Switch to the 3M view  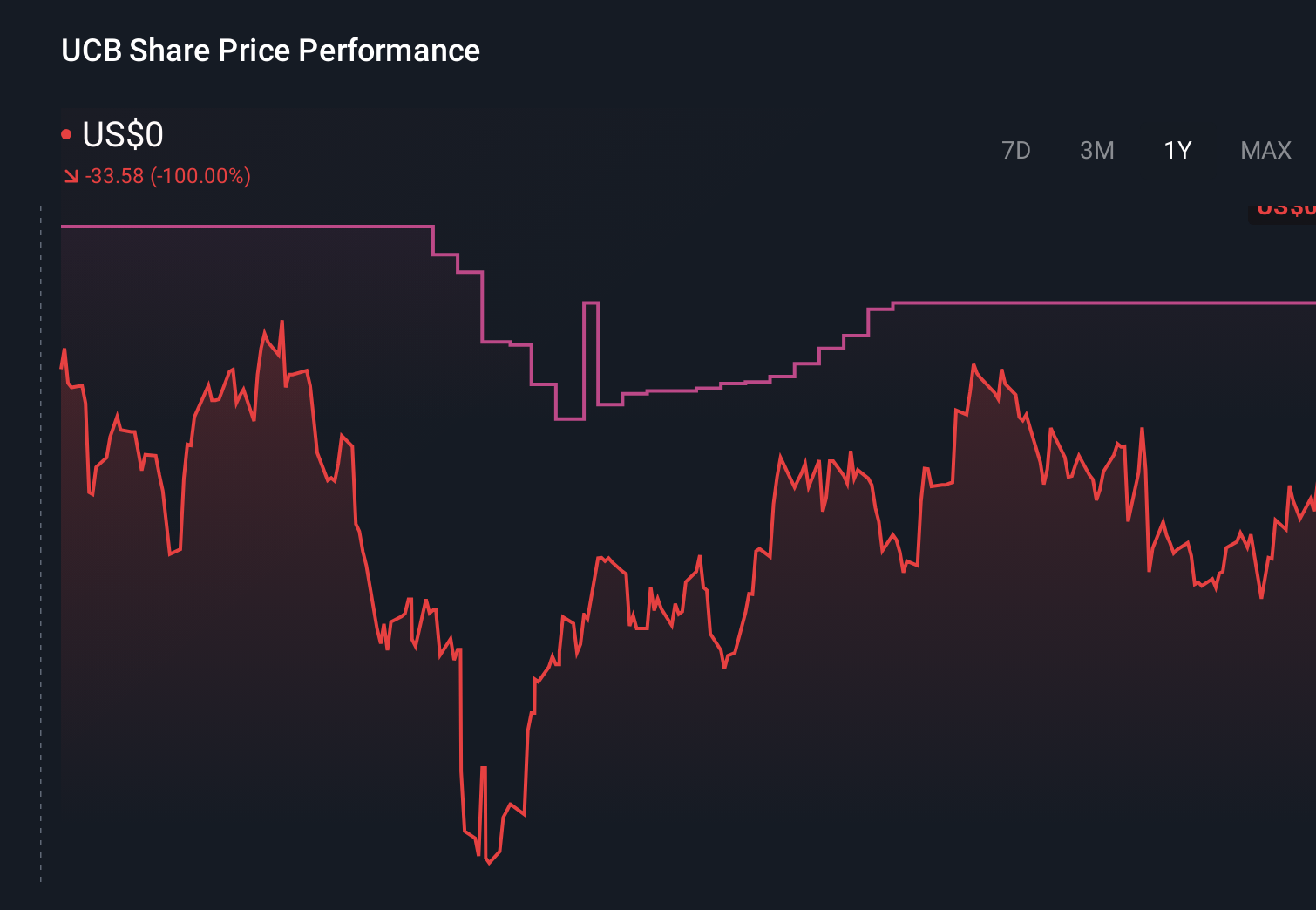(x=1097, y=150)
